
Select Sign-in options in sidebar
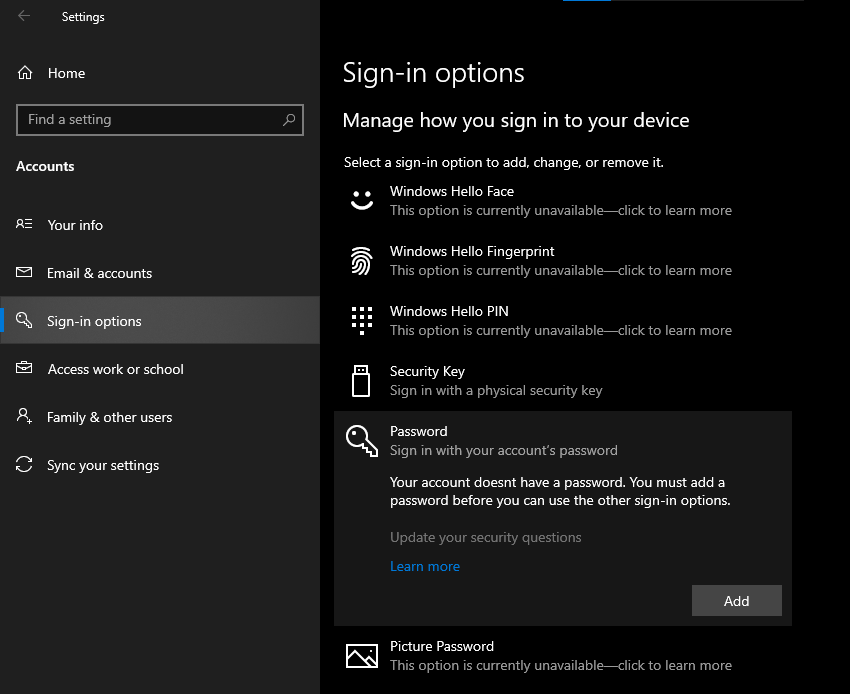pyautogui.click(x=94, y=321)
